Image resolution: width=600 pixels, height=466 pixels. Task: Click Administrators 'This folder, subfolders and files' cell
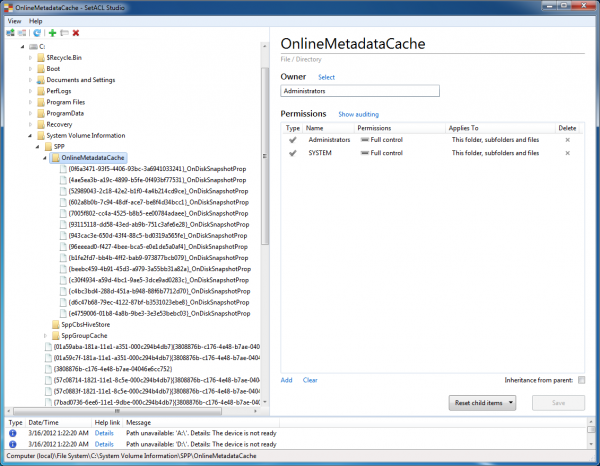click(495, 140)
